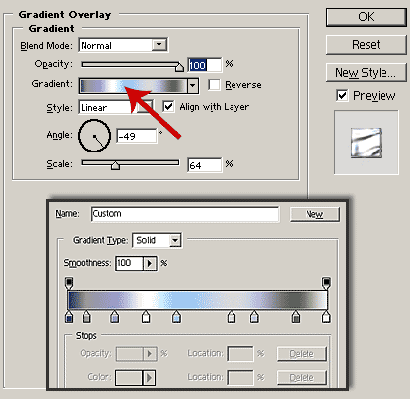The image size is (410, 399).
Task: Click the gradient preview bar in Gradient Overlay
Action: [x=133, y=86]
